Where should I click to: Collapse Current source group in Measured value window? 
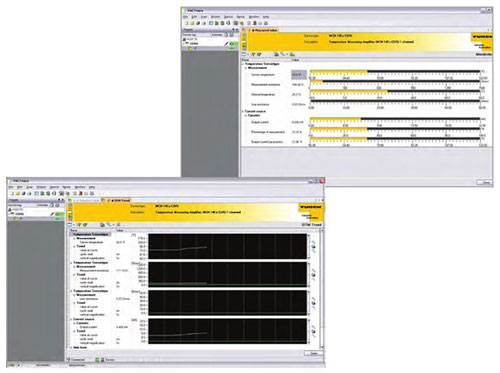[x=243, y=111]
